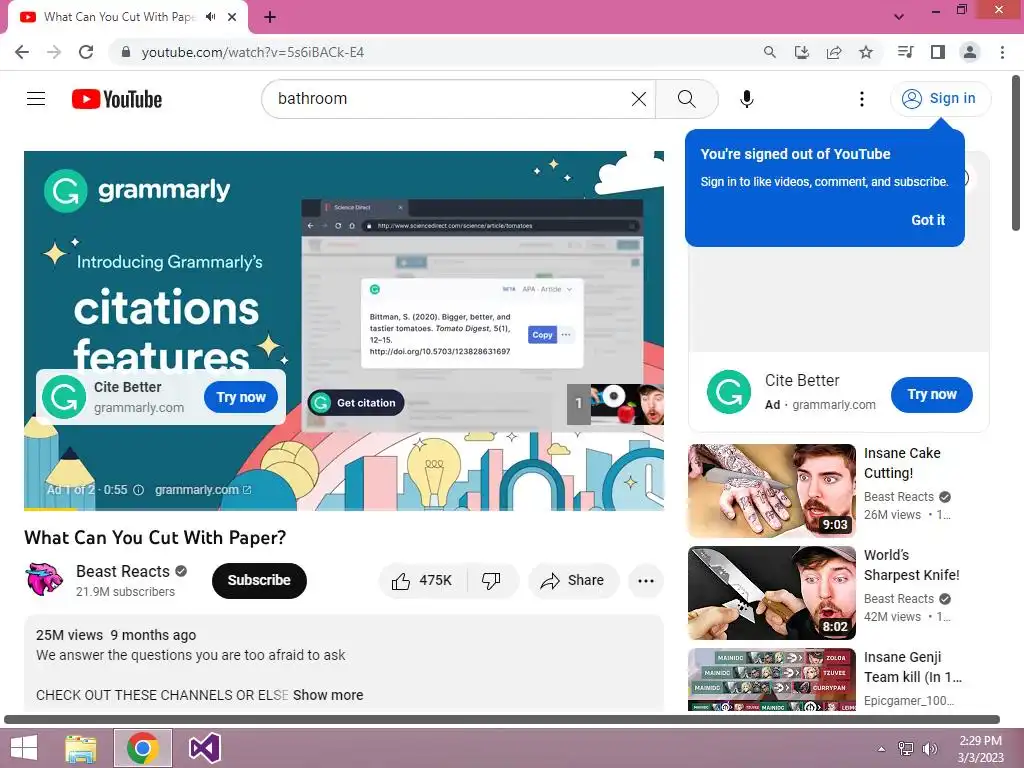This screenshot has height=768, width=1024.
Task: Open the World's Sharpest Knife! title
Action: [x=911, y=565]
